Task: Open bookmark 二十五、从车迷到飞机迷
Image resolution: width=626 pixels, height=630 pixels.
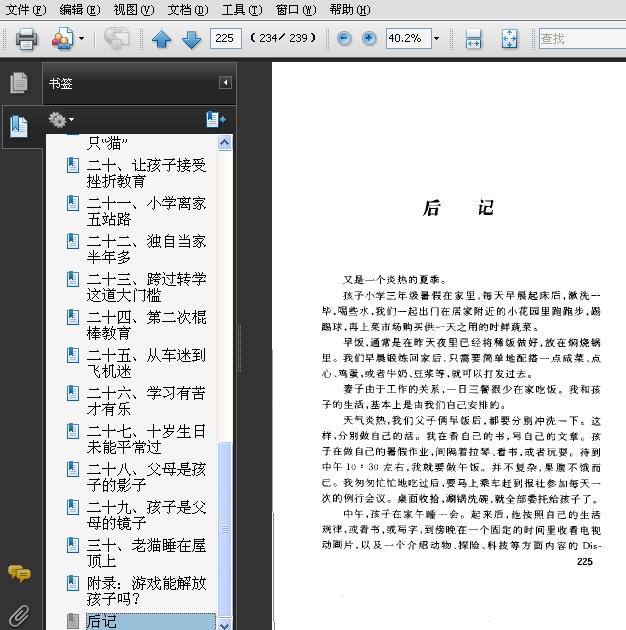Action: [146, 363]
